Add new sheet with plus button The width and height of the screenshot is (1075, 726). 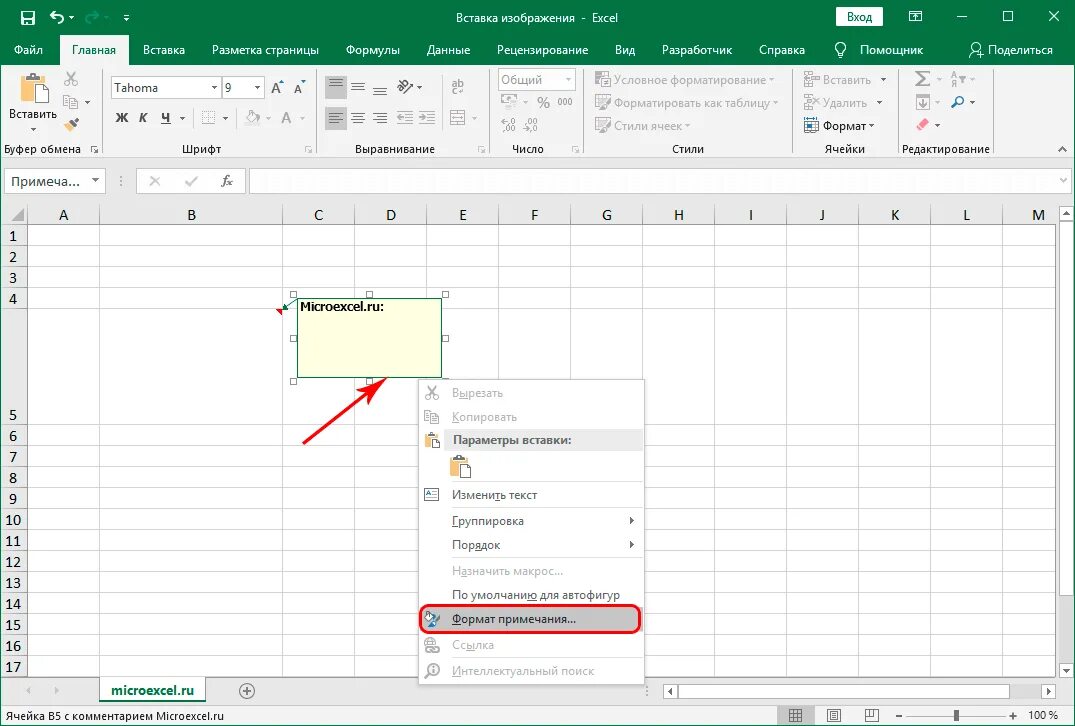point(247,691)
